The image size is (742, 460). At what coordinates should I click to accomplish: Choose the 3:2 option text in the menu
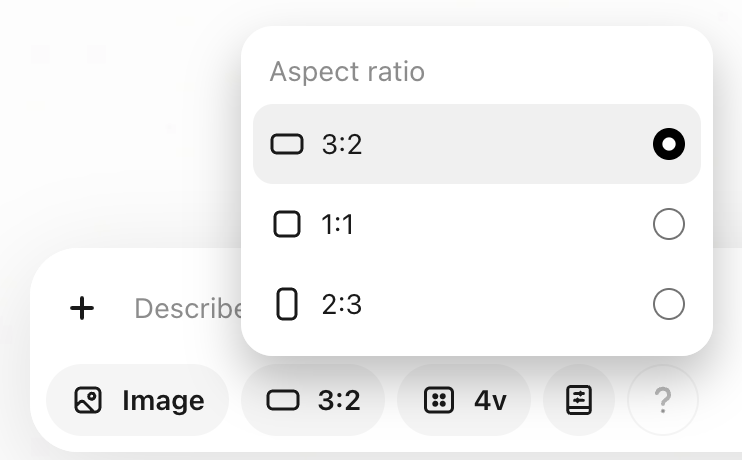342,145
